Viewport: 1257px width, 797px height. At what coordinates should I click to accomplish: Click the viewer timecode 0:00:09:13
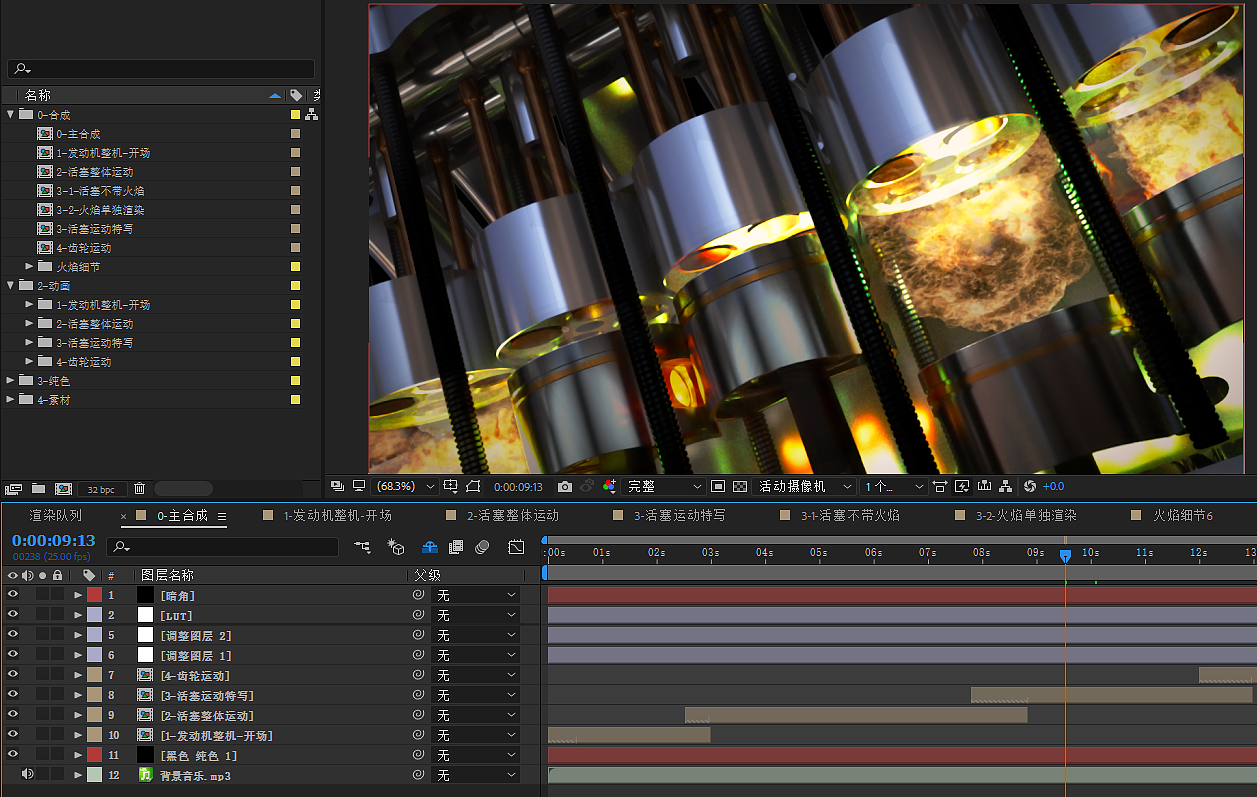pos(518,487)
